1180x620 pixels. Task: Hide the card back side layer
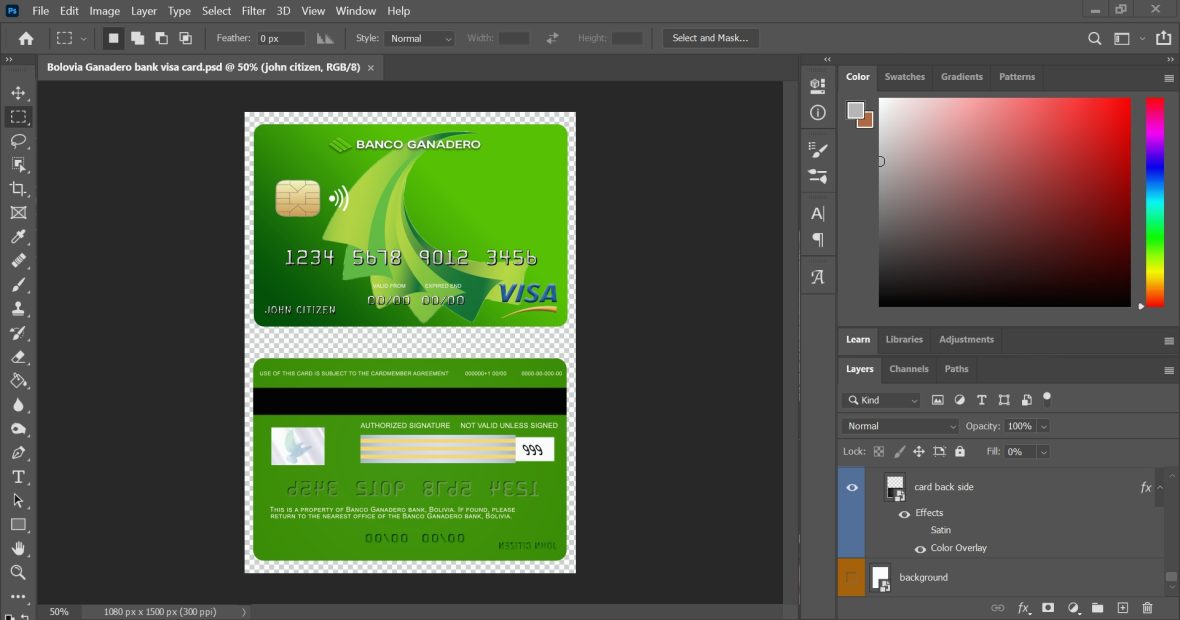click(851, 487)
